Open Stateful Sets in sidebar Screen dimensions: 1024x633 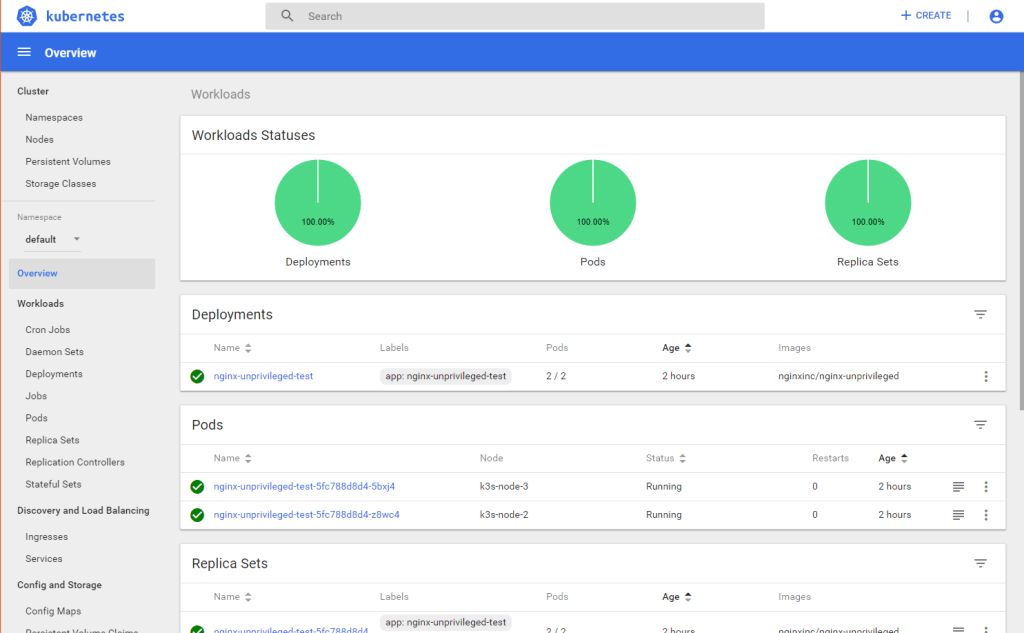coord(54,485)
